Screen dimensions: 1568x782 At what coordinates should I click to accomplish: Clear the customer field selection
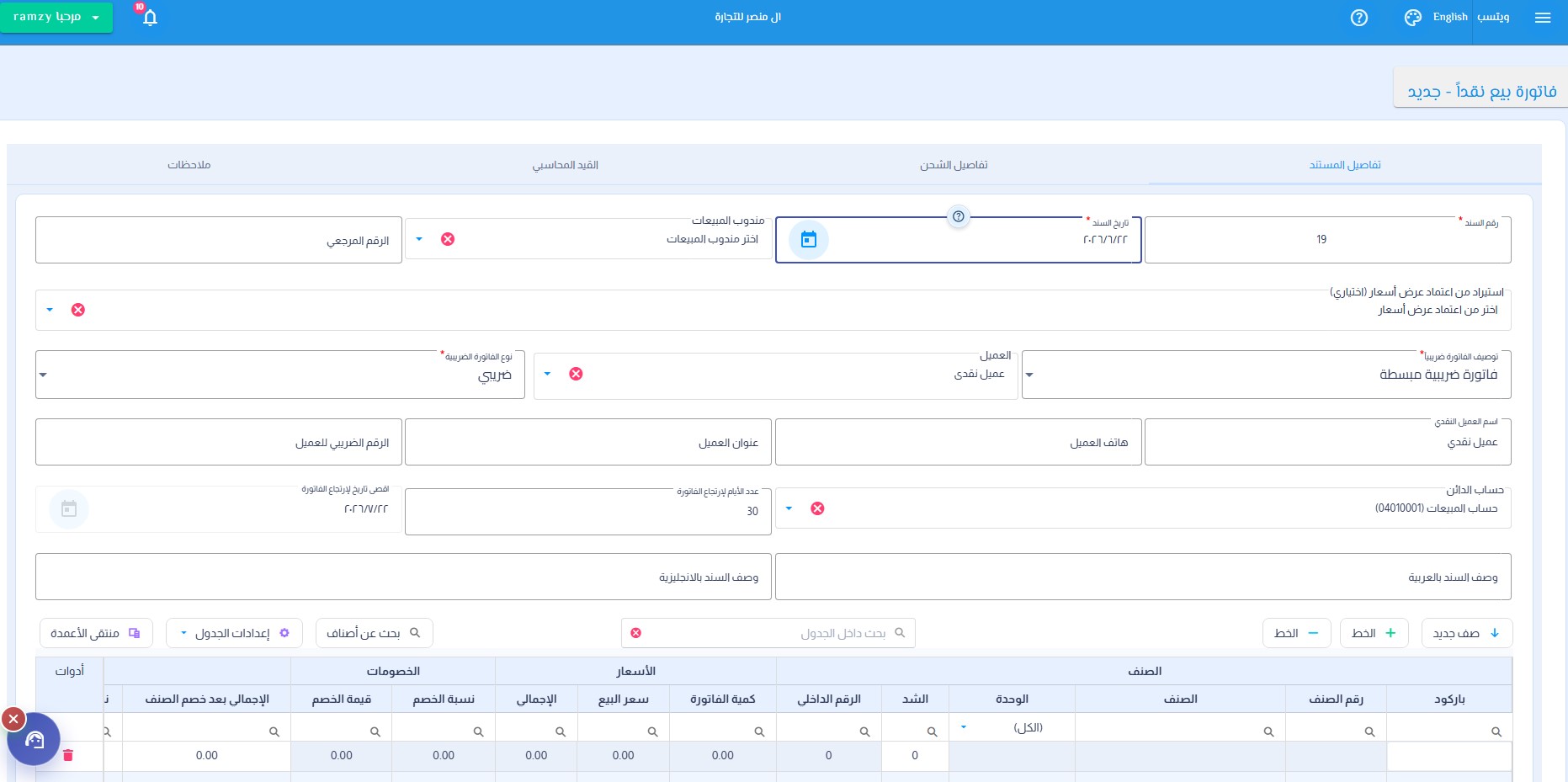click(x=576, y=374)
